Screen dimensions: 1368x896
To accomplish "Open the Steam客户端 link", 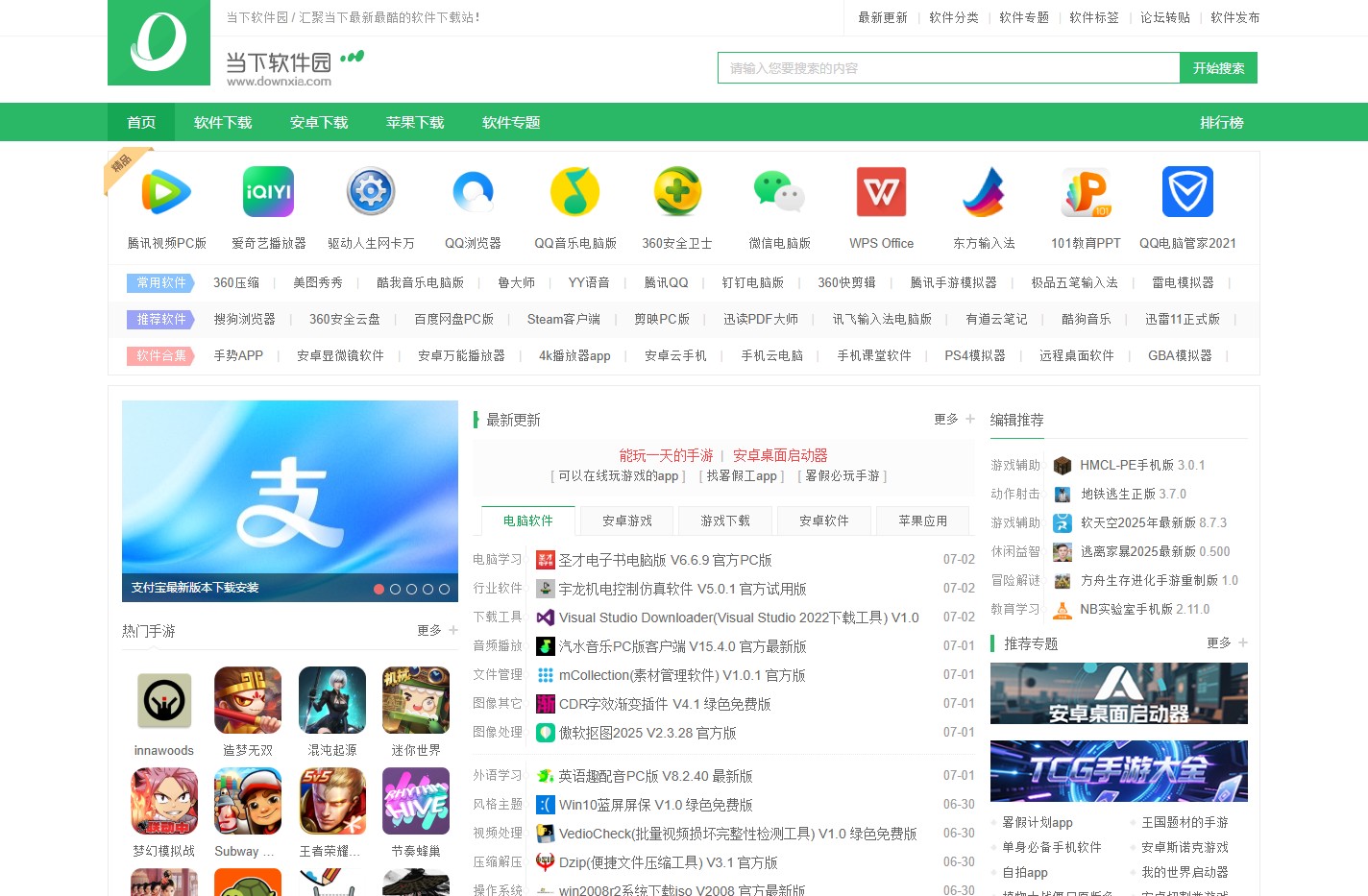I will point(564,319).
